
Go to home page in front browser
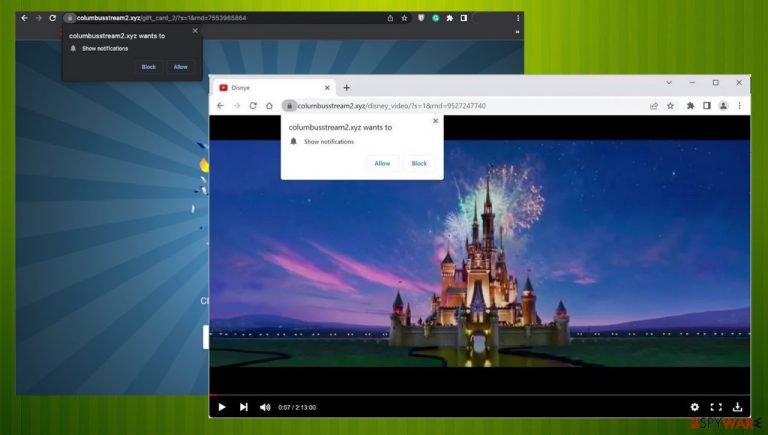269,105
